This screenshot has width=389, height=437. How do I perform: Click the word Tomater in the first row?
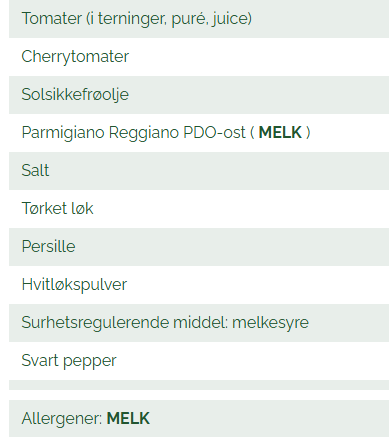tap(52, 18)
